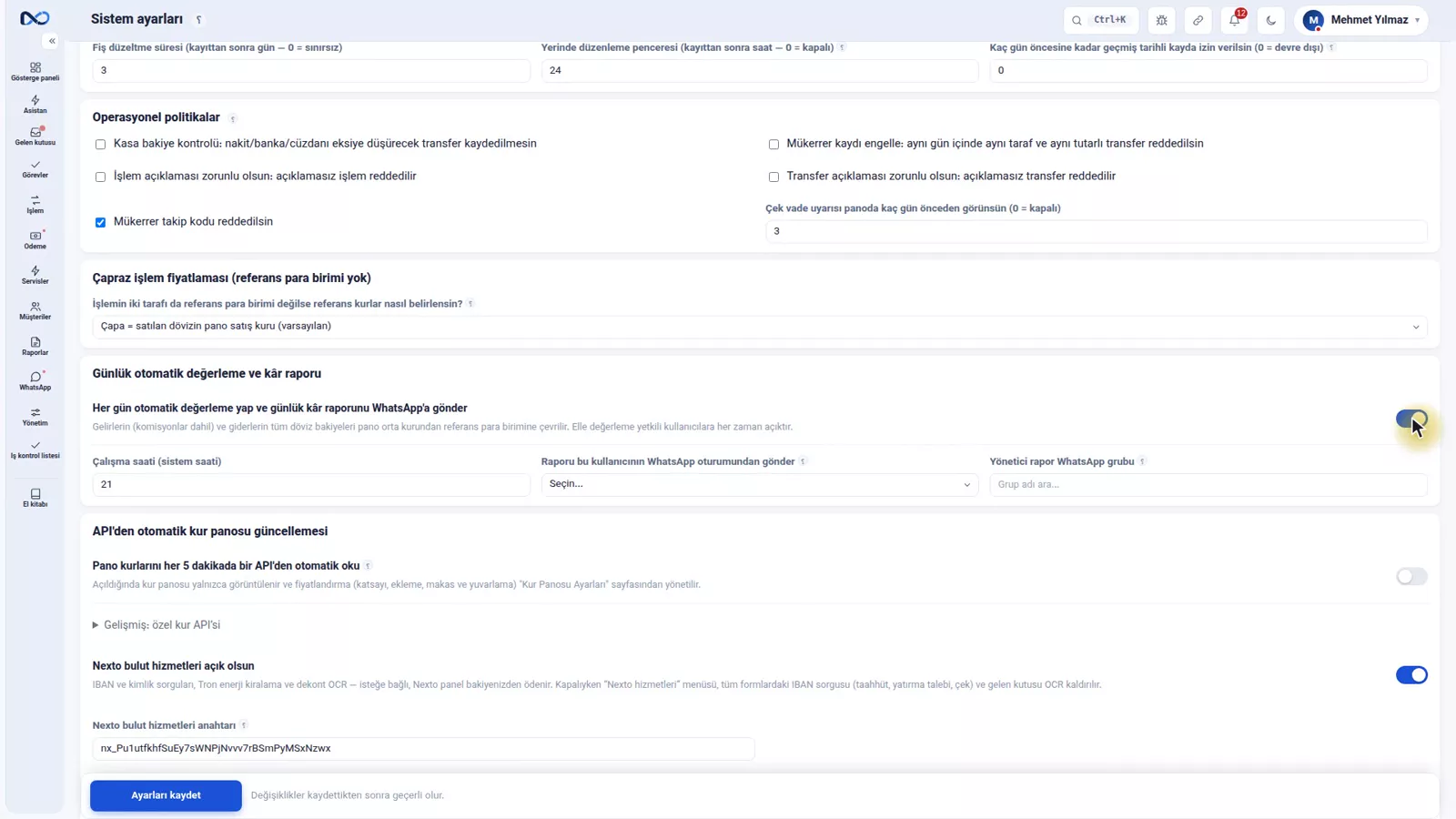Screen dimensions: 1456x819
Task: Open the Yönetim management menu
Action: 35,417
